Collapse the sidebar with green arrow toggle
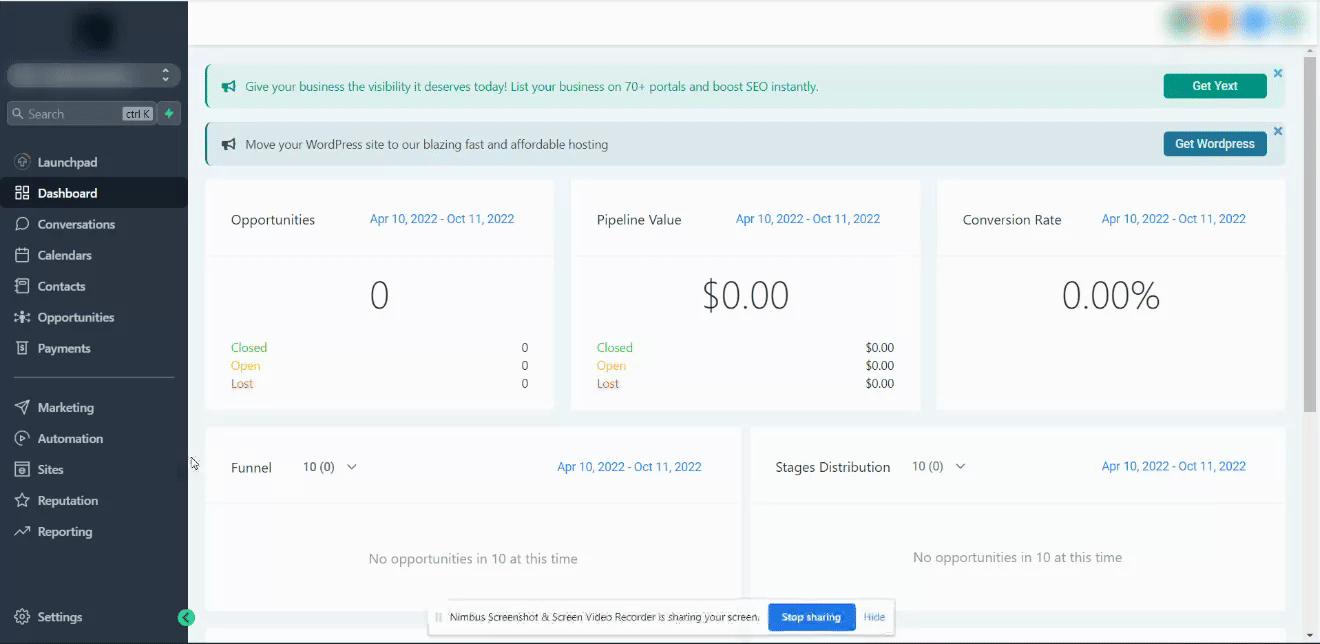 click(x=186, y=617)
